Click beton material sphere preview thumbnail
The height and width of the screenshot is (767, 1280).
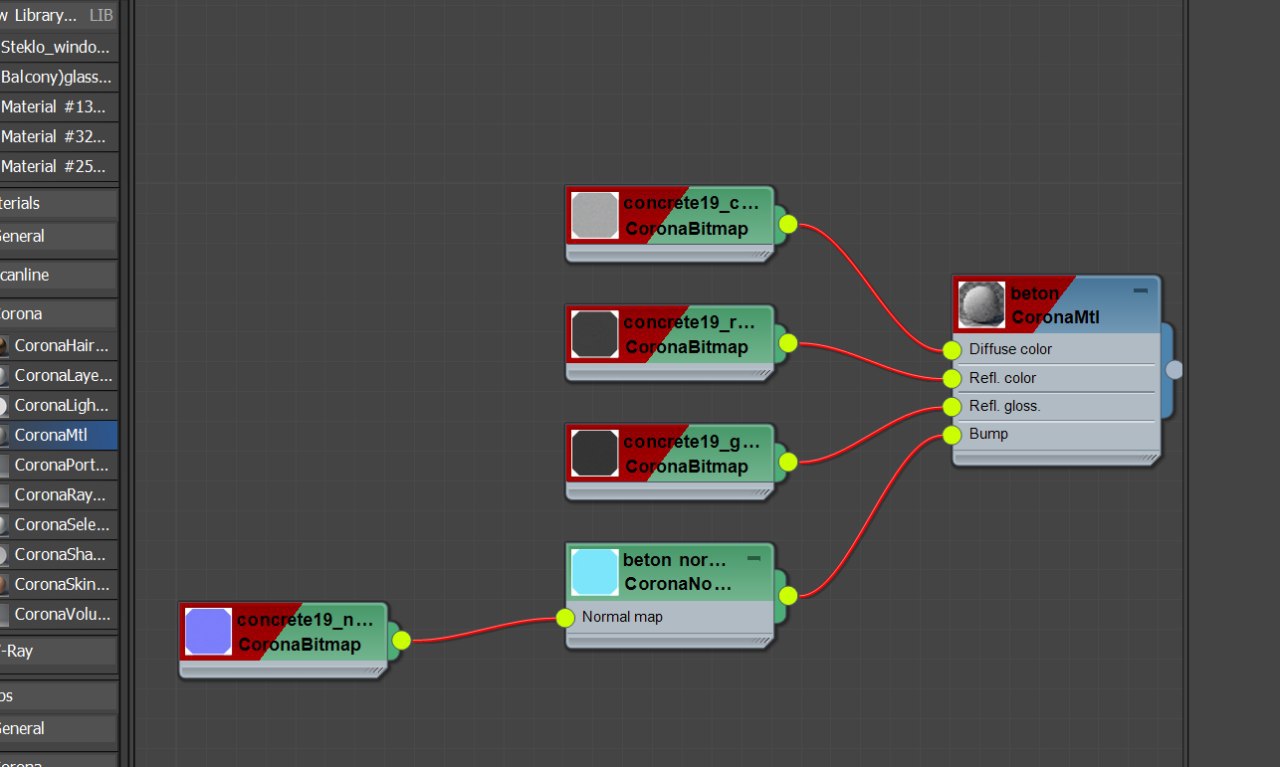coord(981,305)
